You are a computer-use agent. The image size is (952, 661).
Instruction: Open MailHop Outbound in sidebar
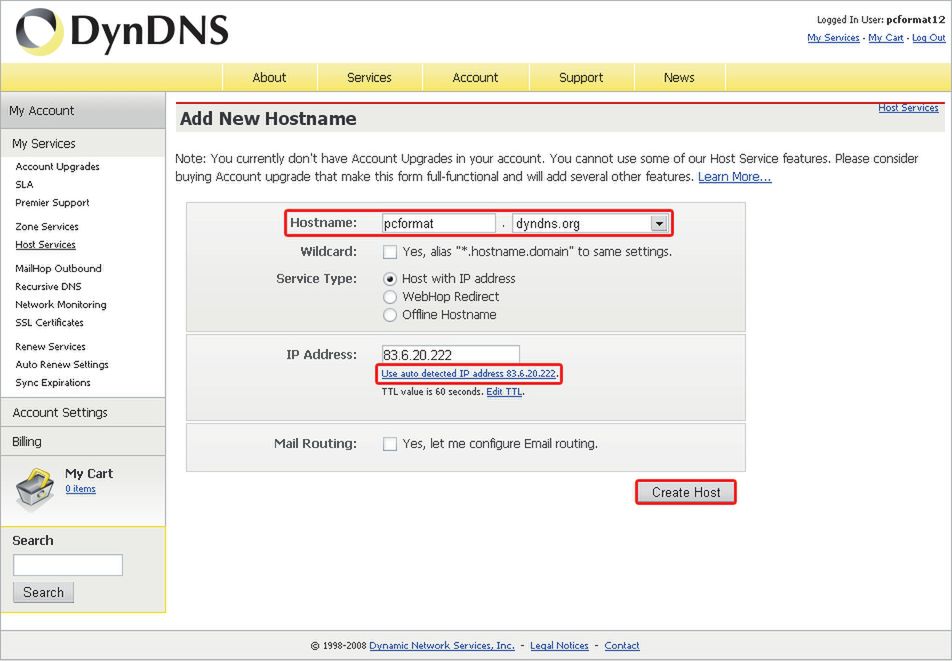point(58,269)
